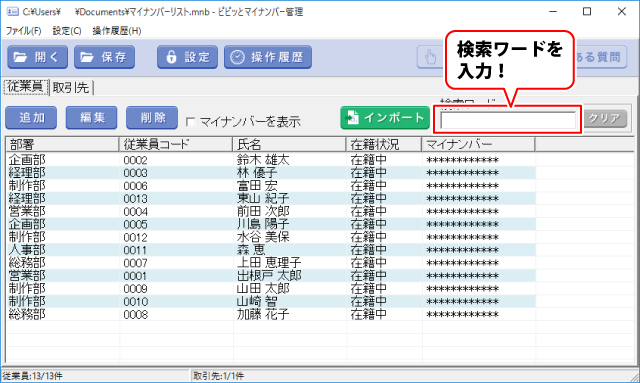Click the application icon in title bar

coord(13,11)
